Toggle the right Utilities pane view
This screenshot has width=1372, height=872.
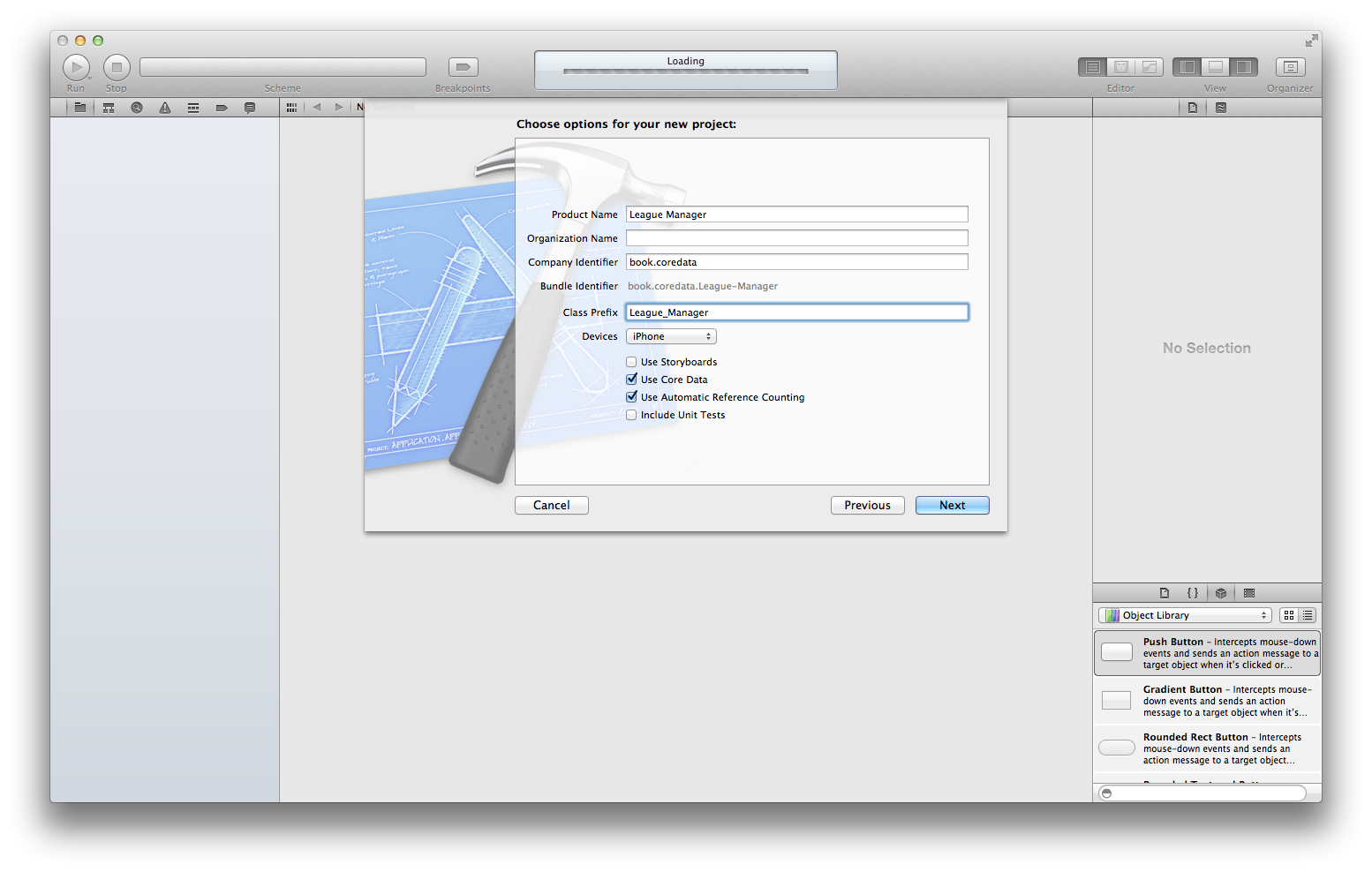[x=1244, y=67]
